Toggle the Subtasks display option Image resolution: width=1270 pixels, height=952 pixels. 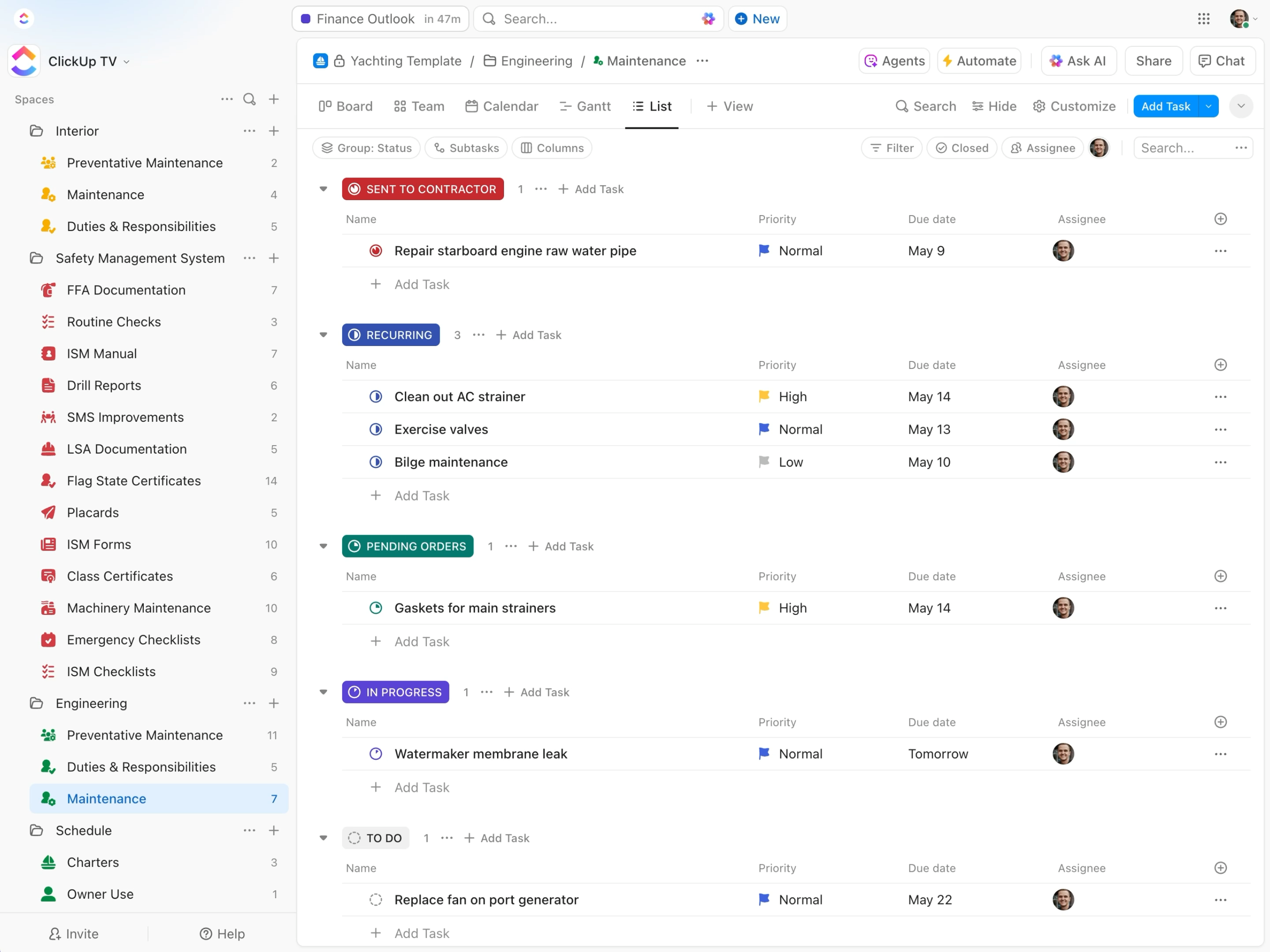pos(466,148)
